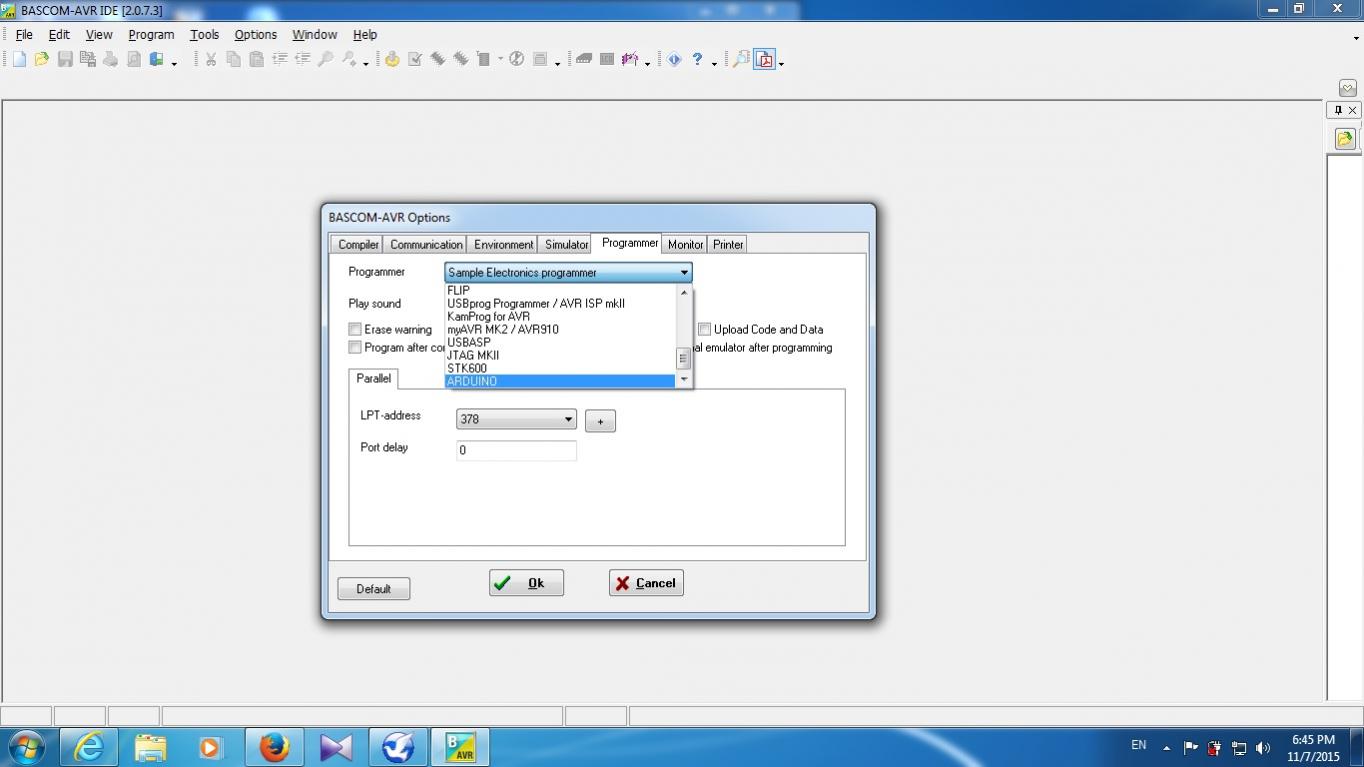Click the BASCOM-AVR taskbar icon
This screenshot has height=767, width=1364.
460,747
